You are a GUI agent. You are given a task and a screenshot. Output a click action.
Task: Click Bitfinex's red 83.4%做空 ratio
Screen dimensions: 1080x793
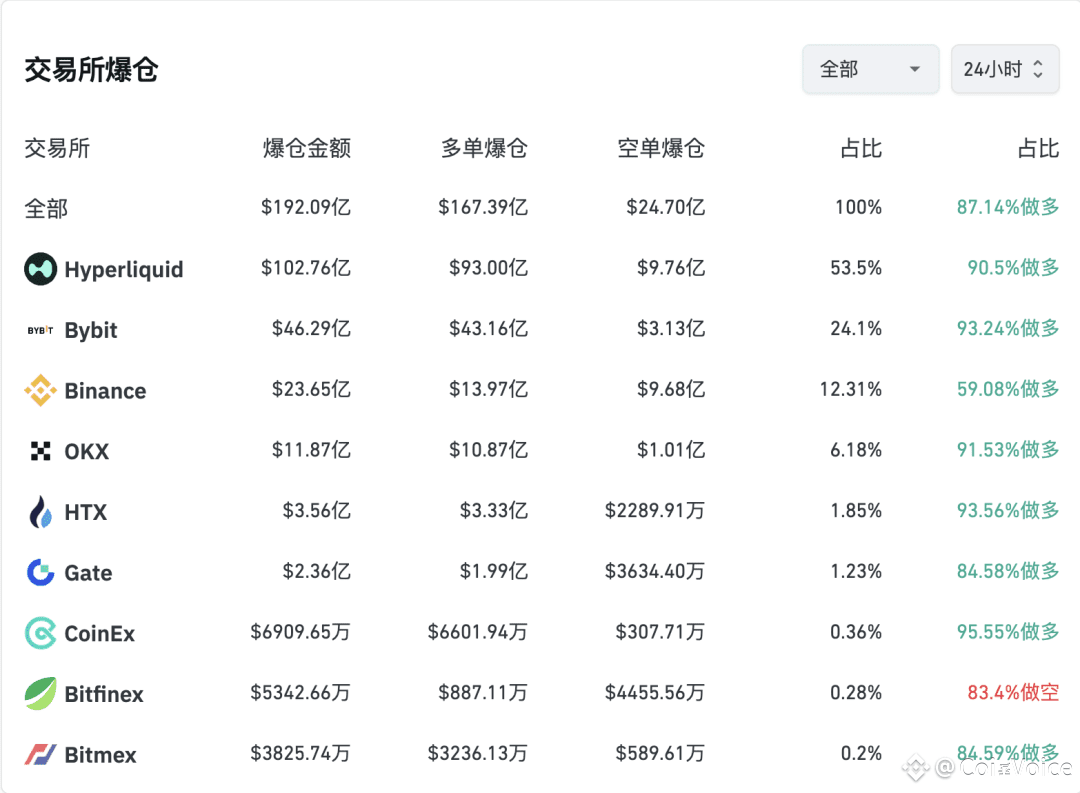click(x=1013, y=692)
